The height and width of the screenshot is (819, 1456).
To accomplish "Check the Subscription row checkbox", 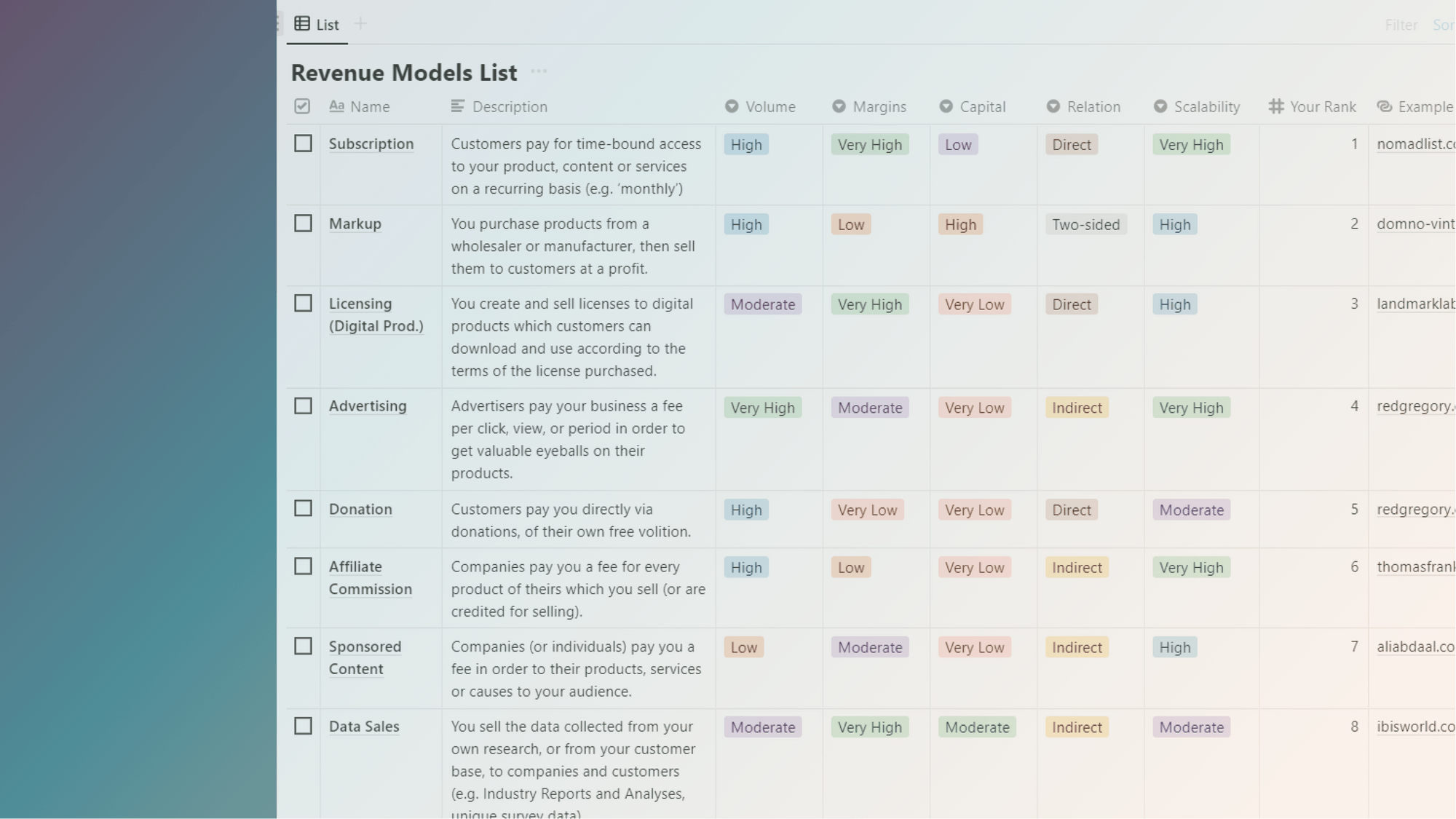I will [x=303, y=143].
